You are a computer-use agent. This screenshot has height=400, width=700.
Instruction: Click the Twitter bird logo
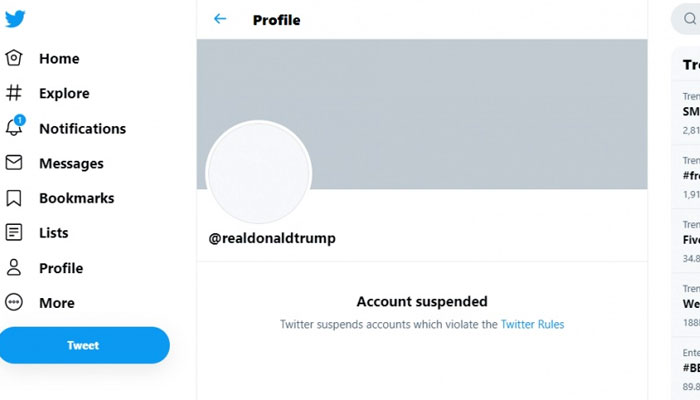click(15, 19)
